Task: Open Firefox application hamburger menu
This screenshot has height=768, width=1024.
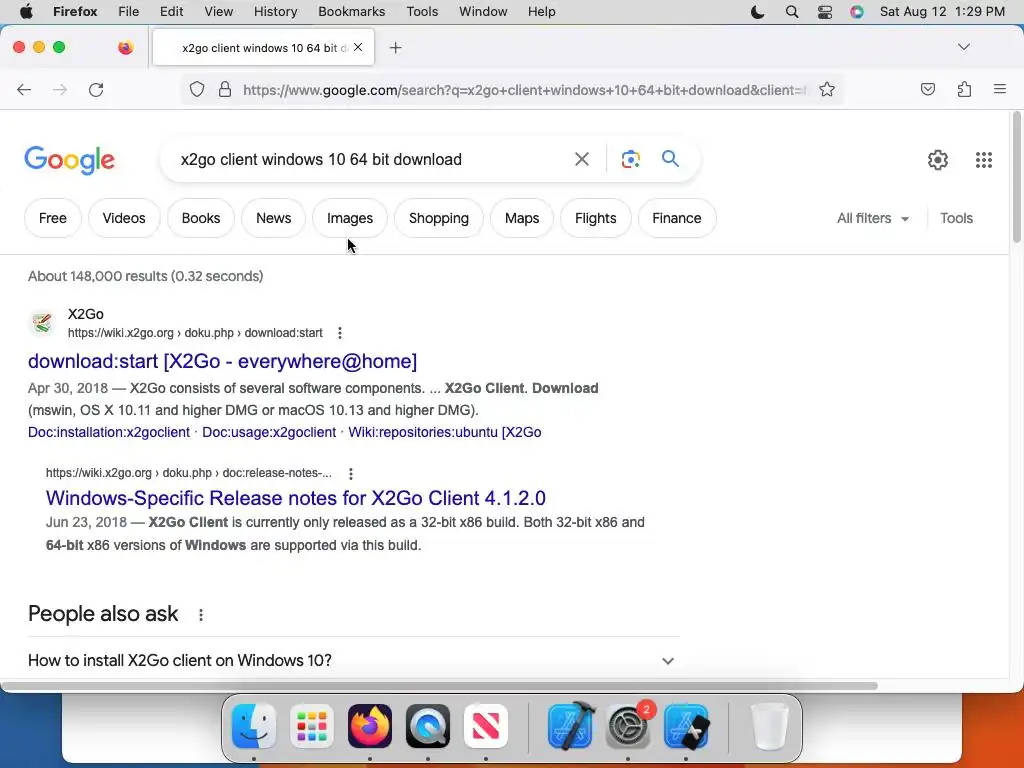Action: click(x=1000, y=89)
